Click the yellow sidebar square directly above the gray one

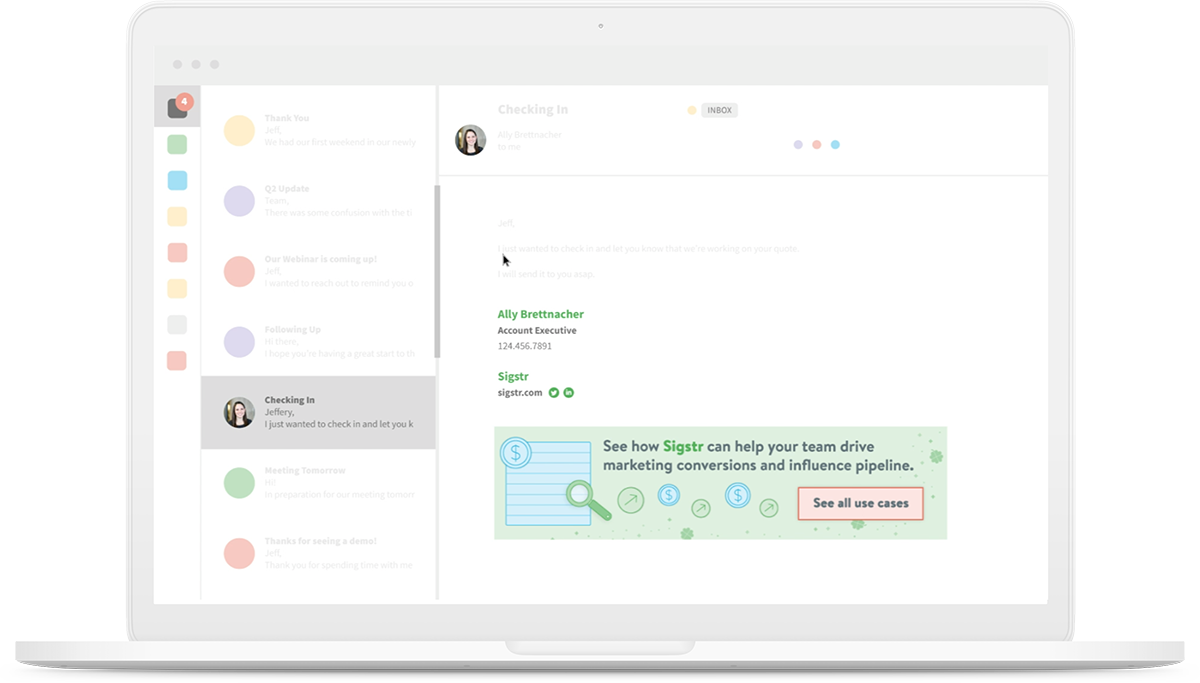(x=177, y=289)
